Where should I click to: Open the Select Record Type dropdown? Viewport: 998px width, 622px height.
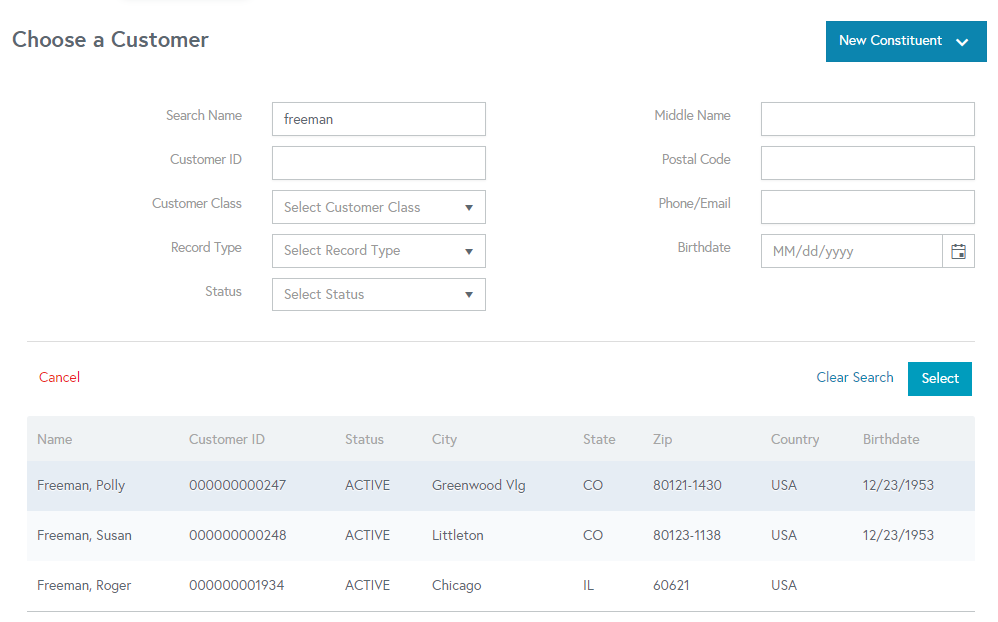379,251
